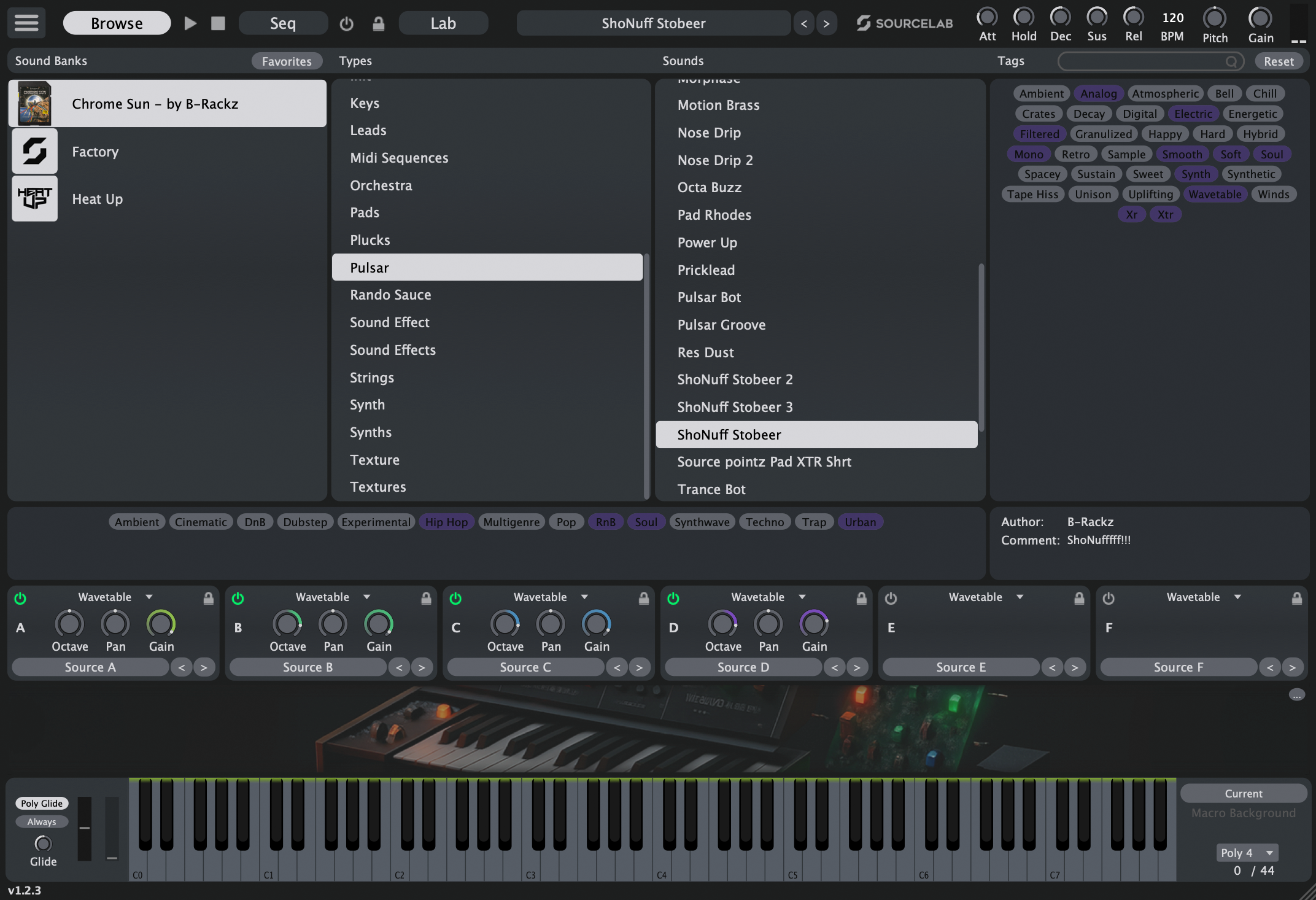The image size is (1316, 900).
Task: Click the Glide knob
Action: click(43, 843)
